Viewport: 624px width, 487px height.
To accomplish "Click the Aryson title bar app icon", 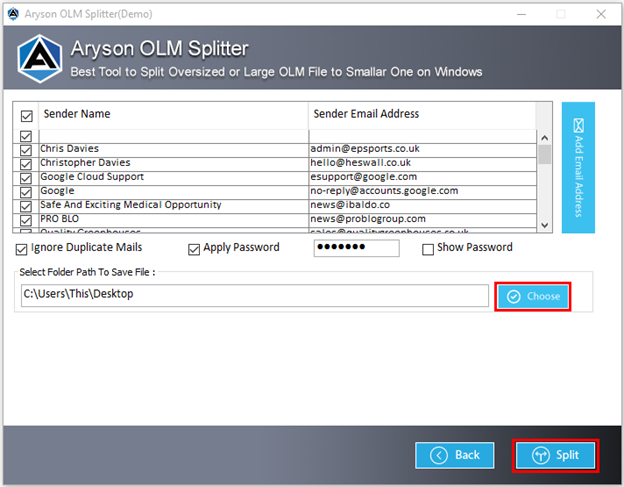I will point(13,14).
